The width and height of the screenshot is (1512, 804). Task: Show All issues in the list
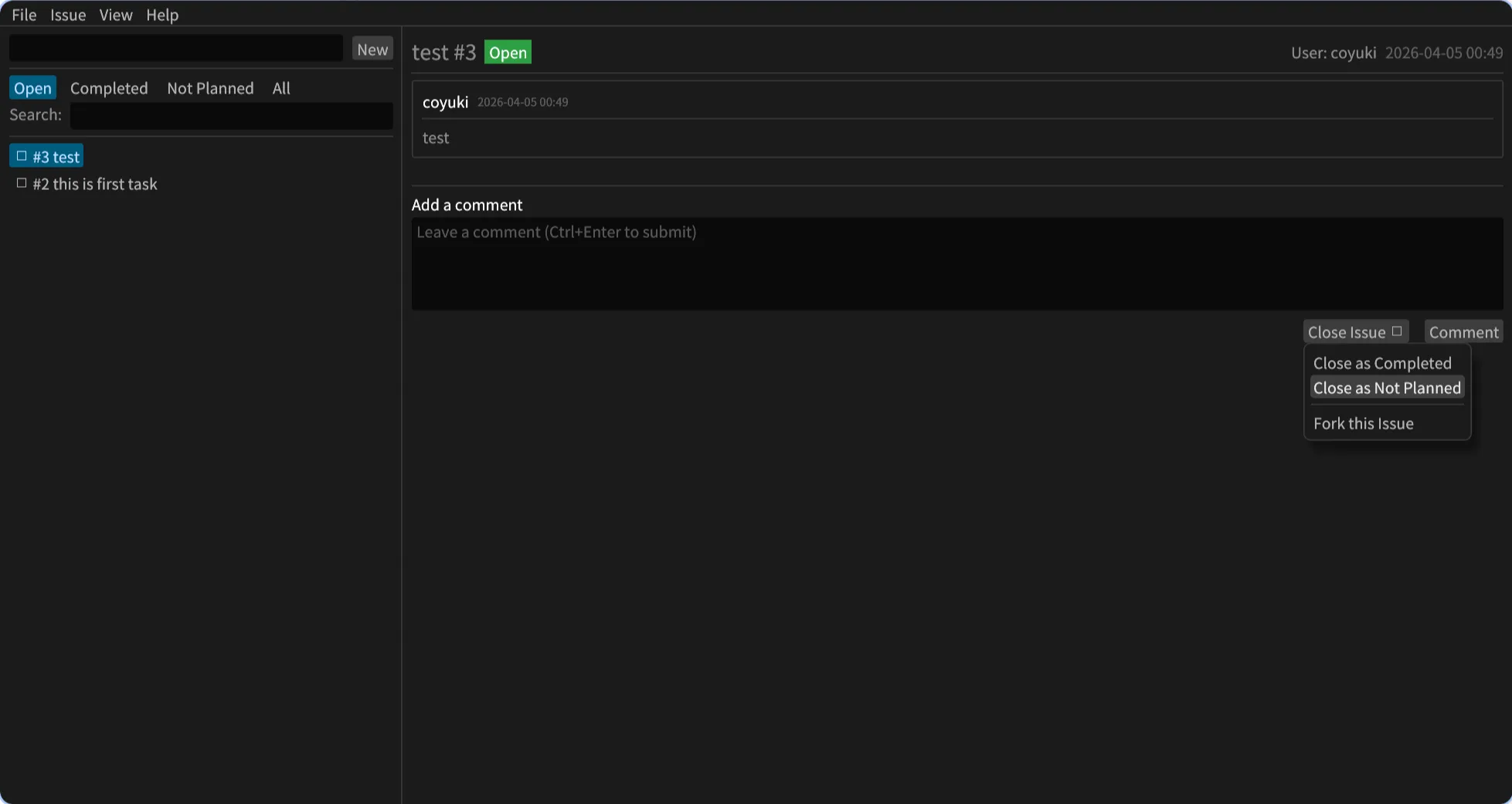(280, 87)
